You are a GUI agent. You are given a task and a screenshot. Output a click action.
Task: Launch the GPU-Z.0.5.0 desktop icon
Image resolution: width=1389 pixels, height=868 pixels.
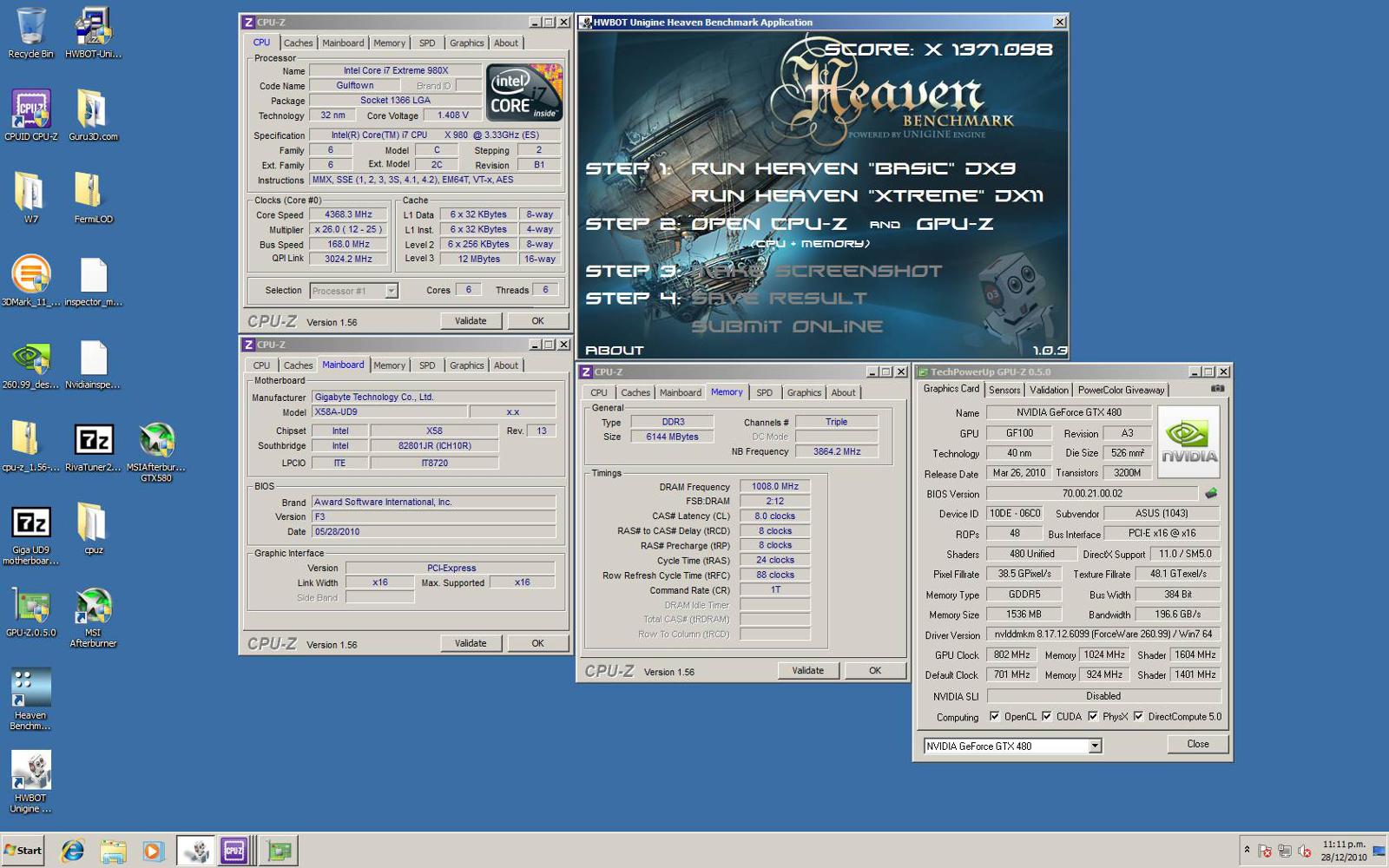coord(30,611)
